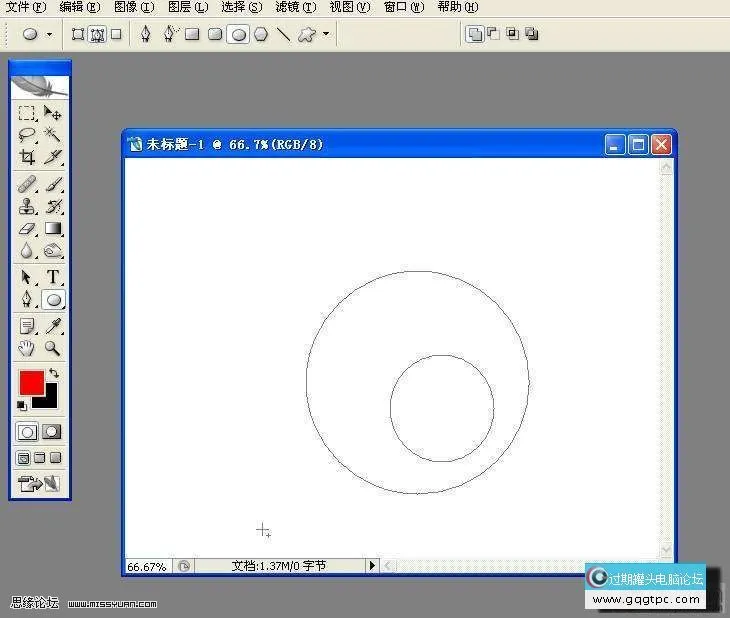Screen dimensions: 730x618
Task: Select the Zoom magnifier tool
Action: coord(52,348)
